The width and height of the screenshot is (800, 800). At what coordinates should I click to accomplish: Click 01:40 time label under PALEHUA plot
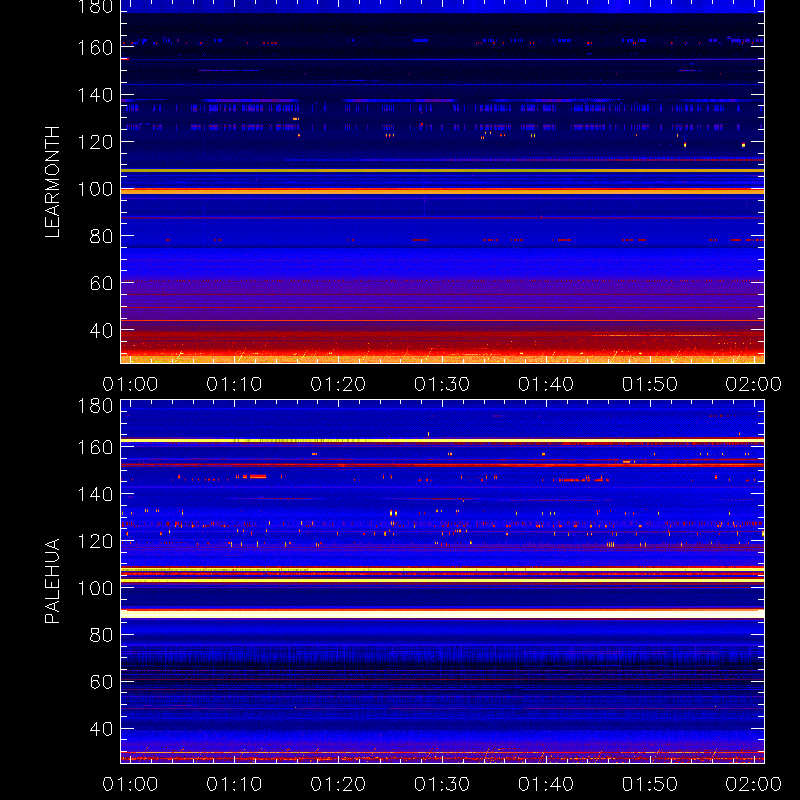point(546,784)
